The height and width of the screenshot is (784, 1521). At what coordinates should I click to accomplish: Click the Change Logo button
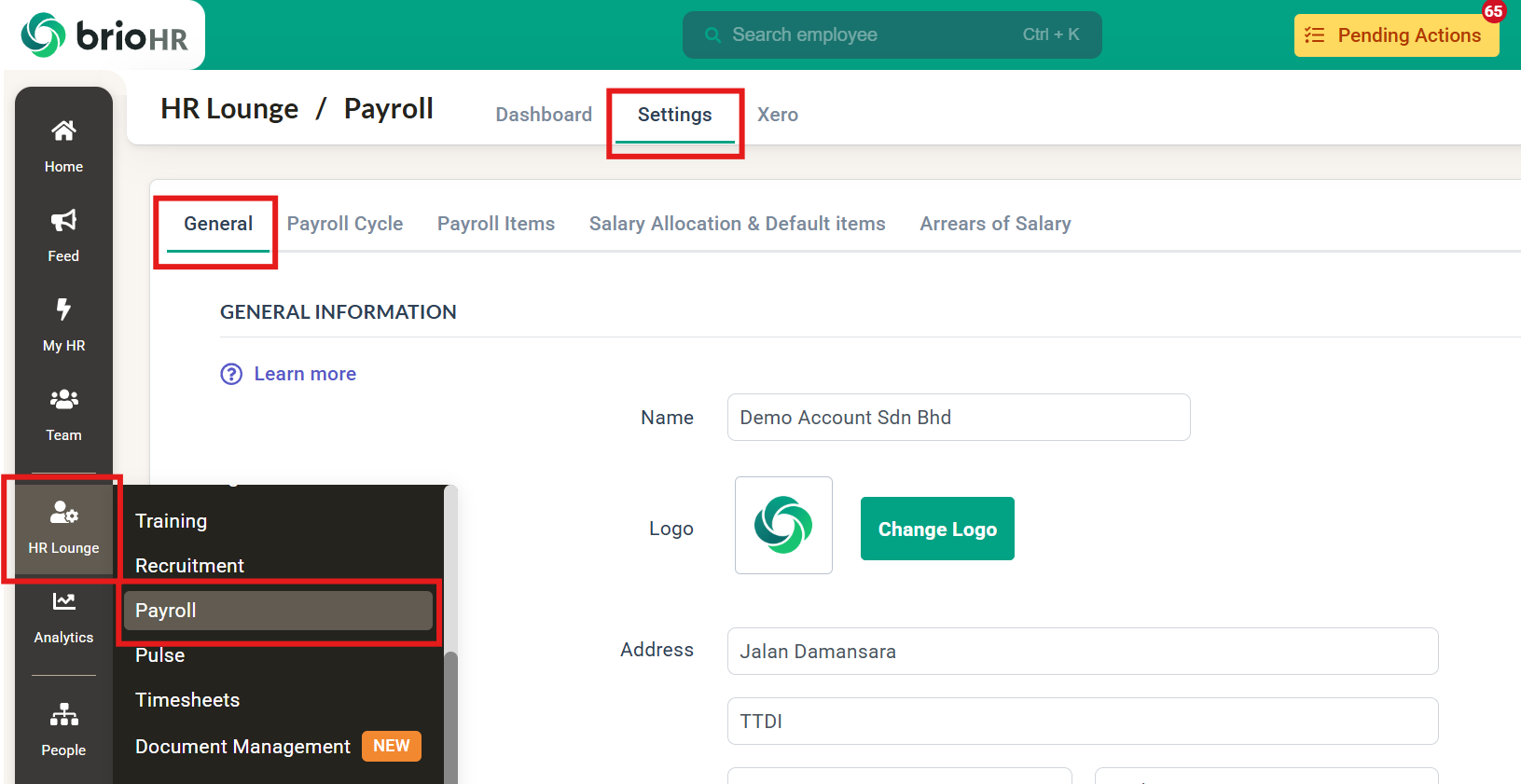tap(937, 529)
